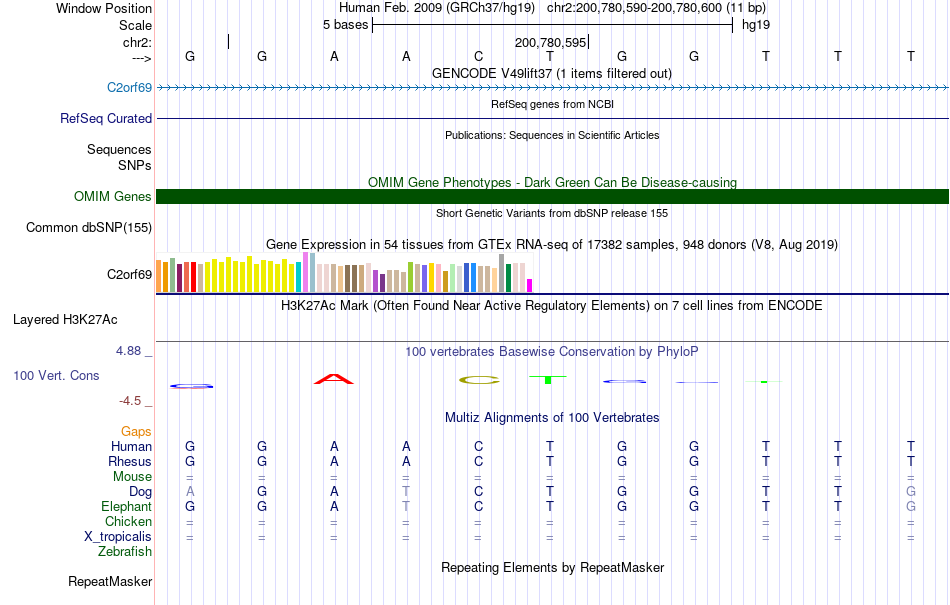950x605 pixels.
Task: Click the Common dbSNP(155) track label
Action: pos(89,228)
